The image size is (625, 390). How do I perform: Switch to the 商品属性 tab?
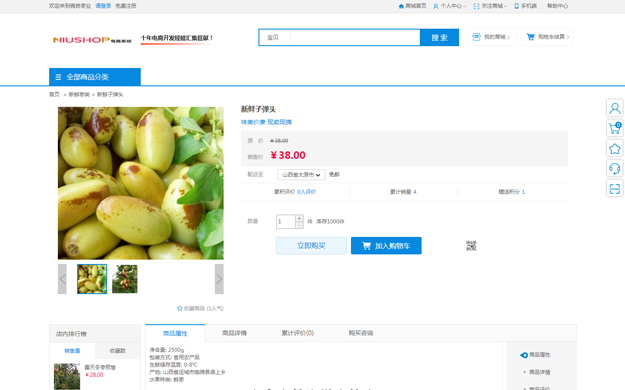pos(175,333)
